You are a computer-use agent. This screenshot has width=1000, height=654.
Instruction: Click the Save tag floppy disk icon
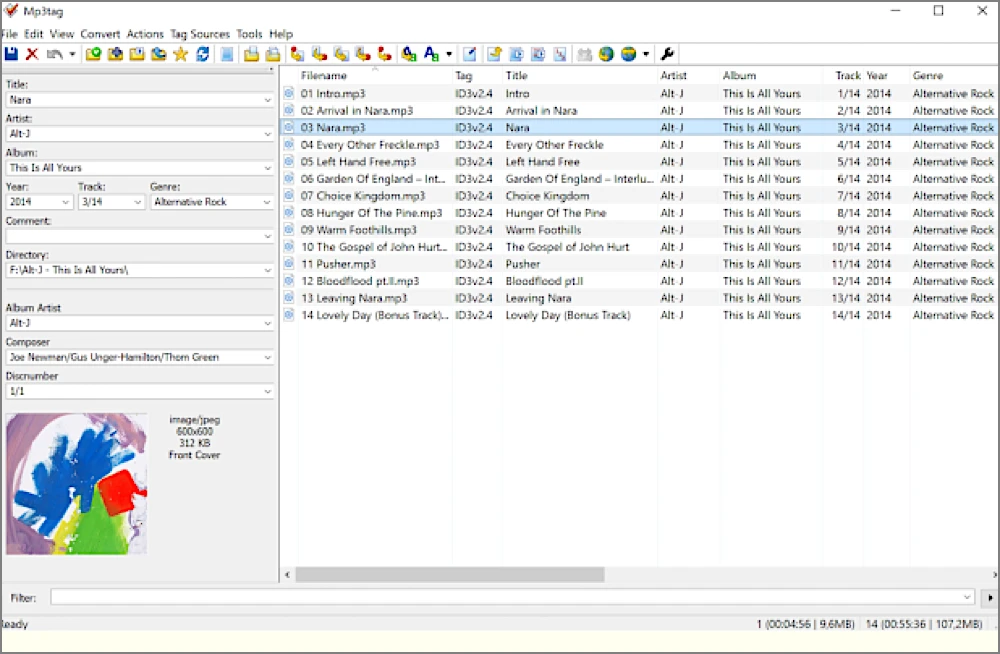(x=11, y=54)
